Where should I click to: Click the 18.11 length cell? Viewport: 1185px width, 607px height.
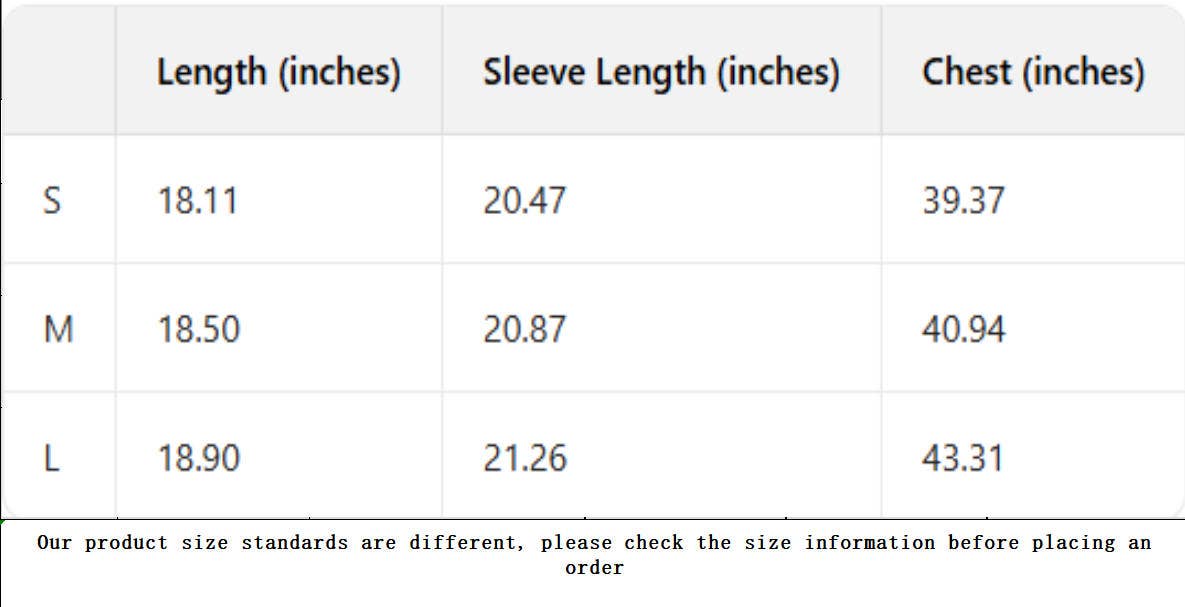198,201
